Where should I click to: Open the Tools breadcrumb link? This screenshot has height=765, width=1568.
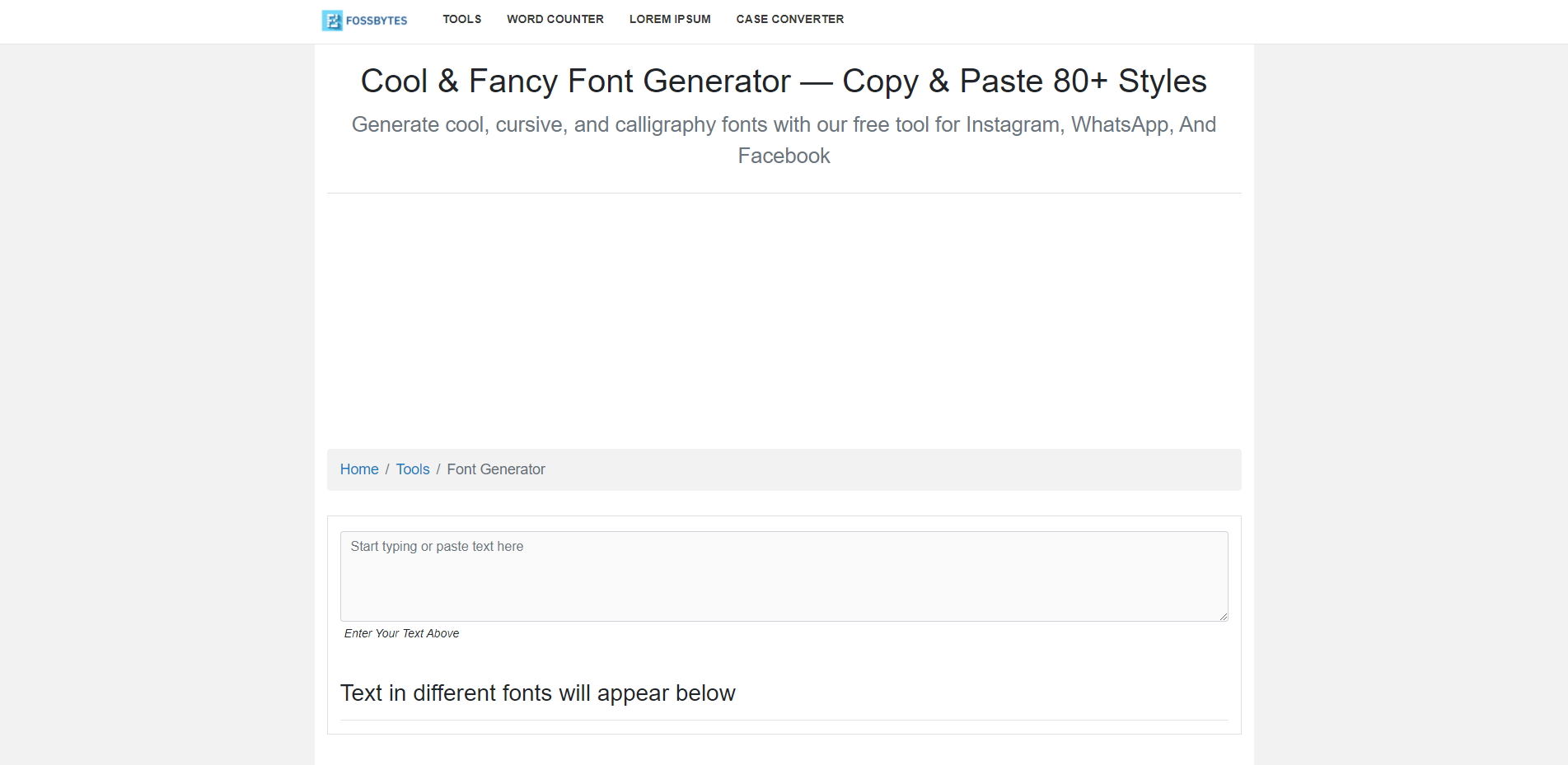click(x=412, y=469)
